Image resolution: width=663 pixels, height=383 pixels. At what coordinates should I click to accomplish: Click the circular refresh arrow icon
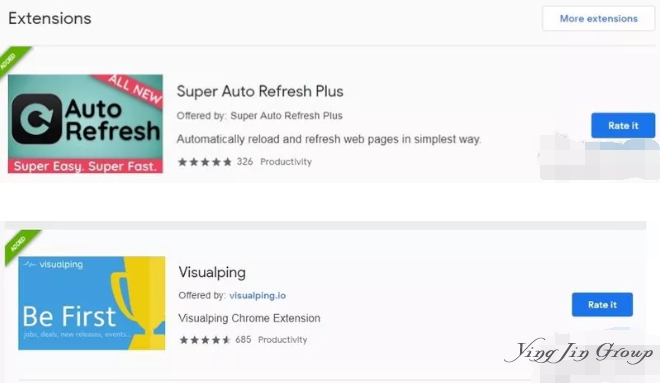pyautogui.click(x=37, y=119)
